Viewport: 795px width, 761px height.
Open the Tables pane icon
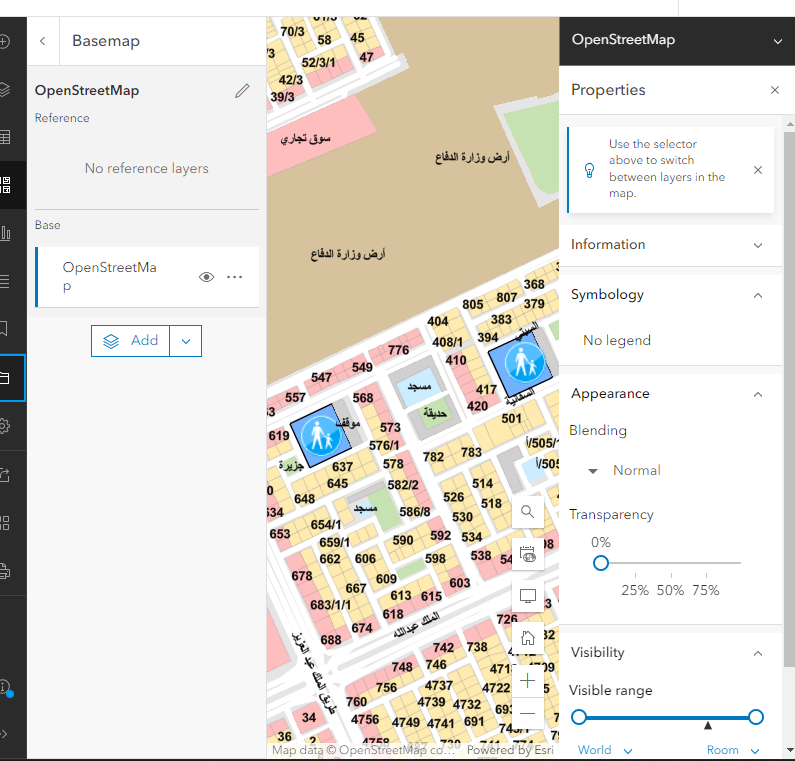(4, 137)
